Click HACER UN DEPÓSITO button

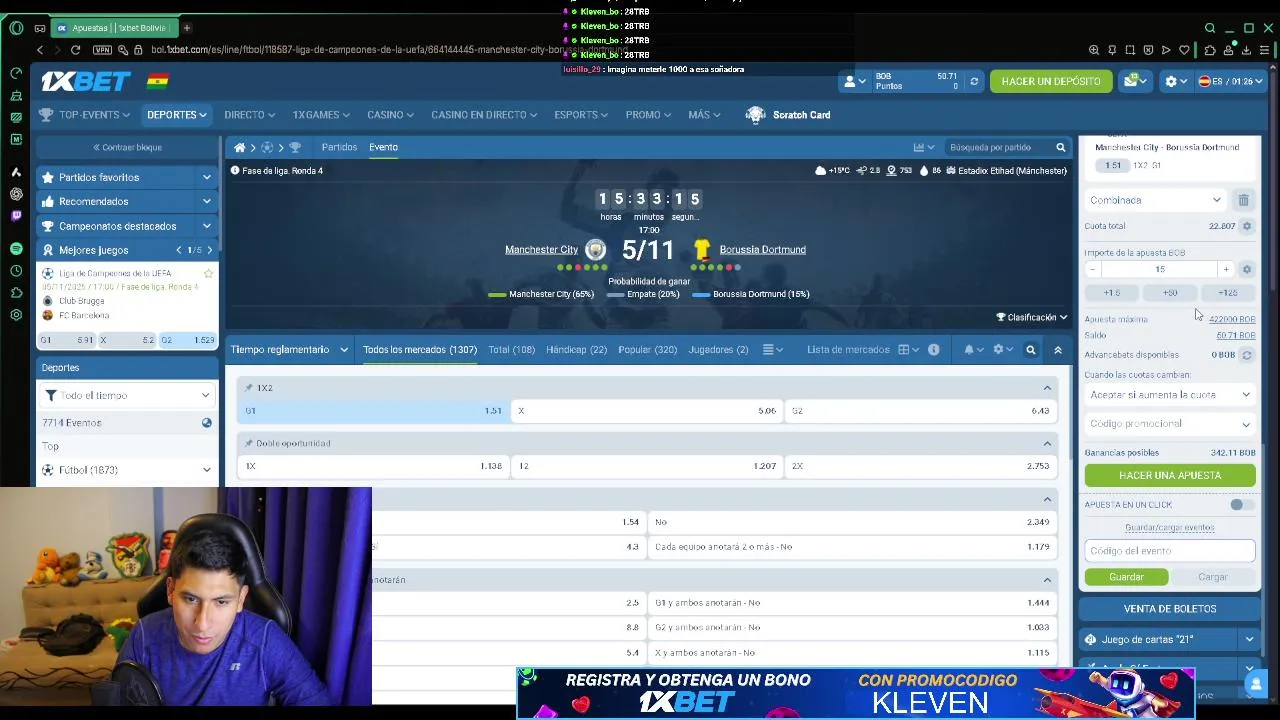coord(1050,81)
